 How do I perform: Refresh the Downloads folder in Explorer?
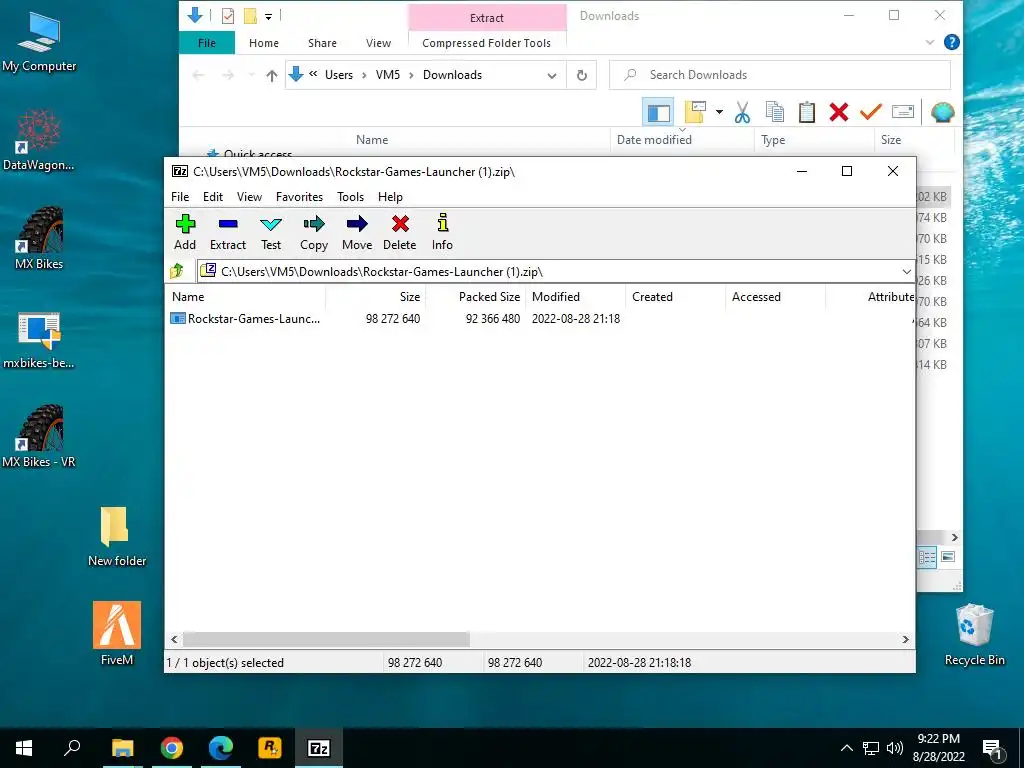581,75
